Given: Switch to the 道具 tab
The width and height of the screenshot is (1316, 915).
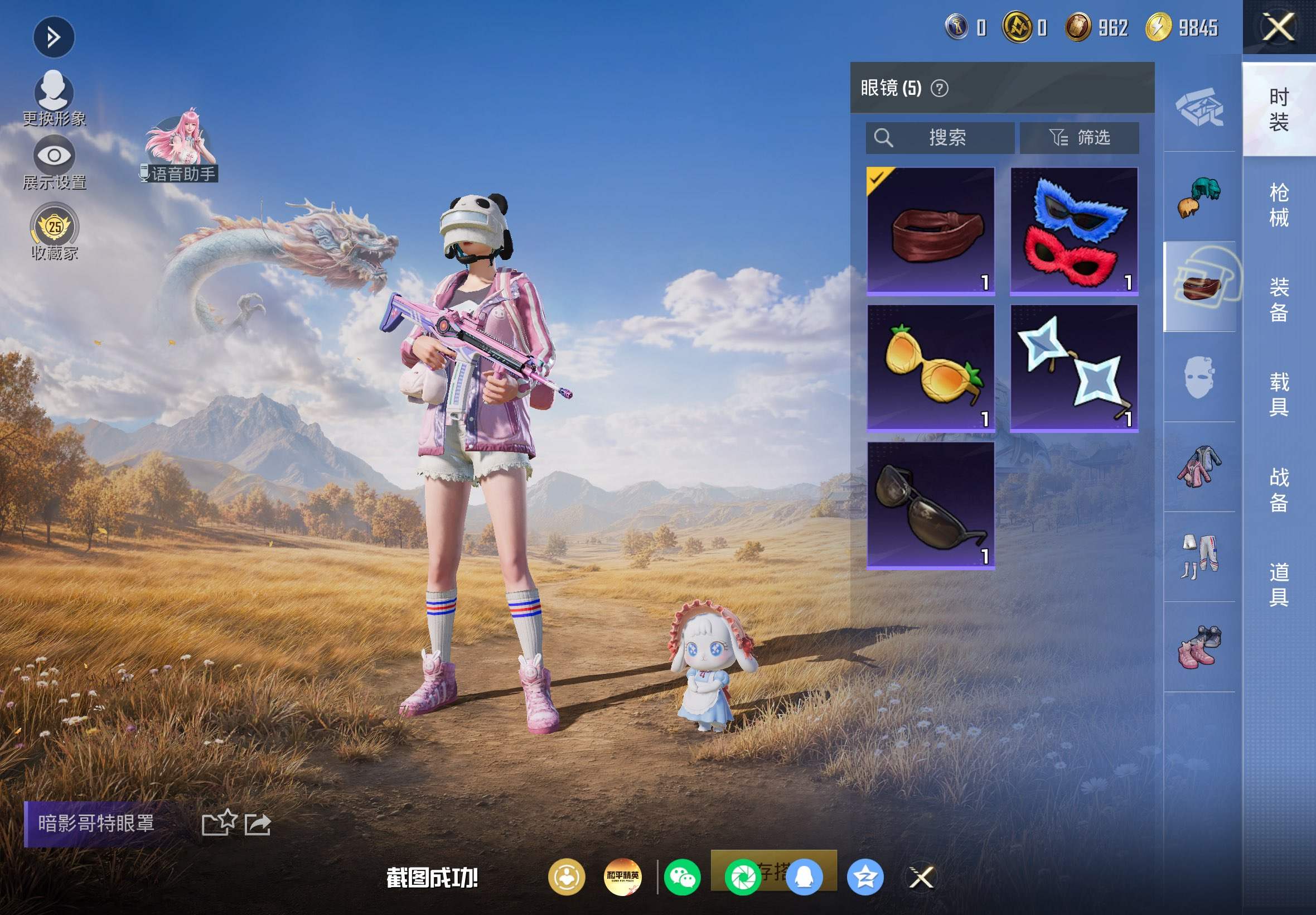Looking at the screenshot, I should (1279, 584).
